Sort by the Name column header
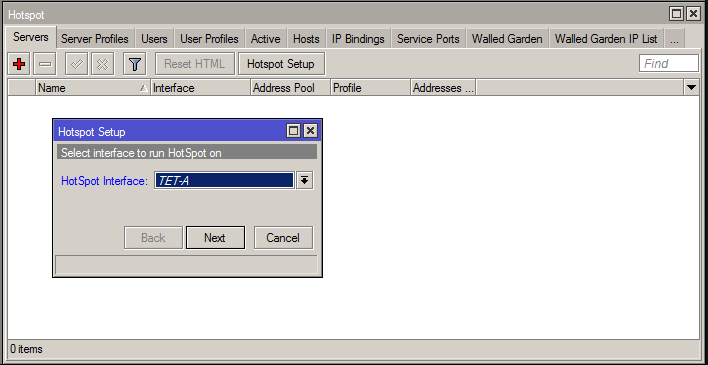This screenshot has height=365, width=708. [93, 88]
